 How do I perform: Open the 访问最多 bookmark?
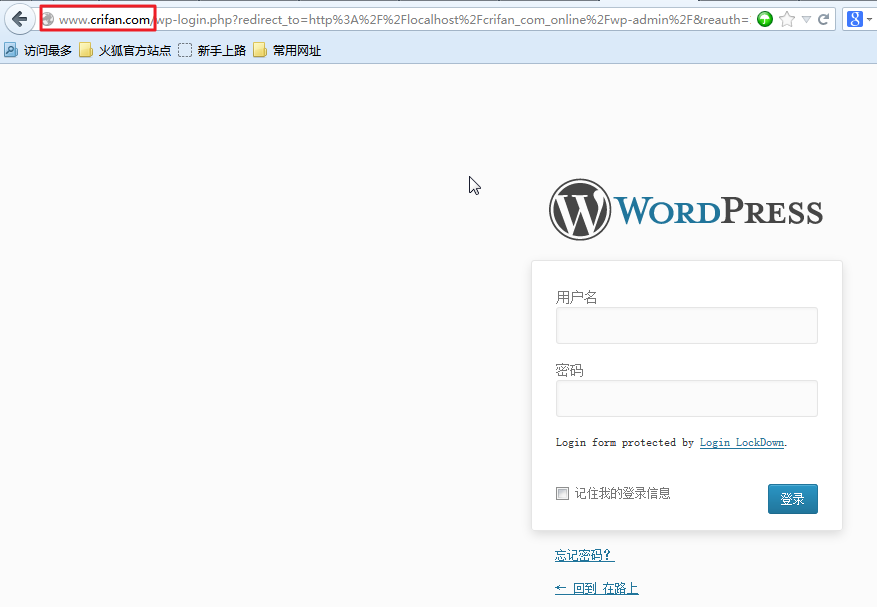pyautogui.click(x=38, y=50)
